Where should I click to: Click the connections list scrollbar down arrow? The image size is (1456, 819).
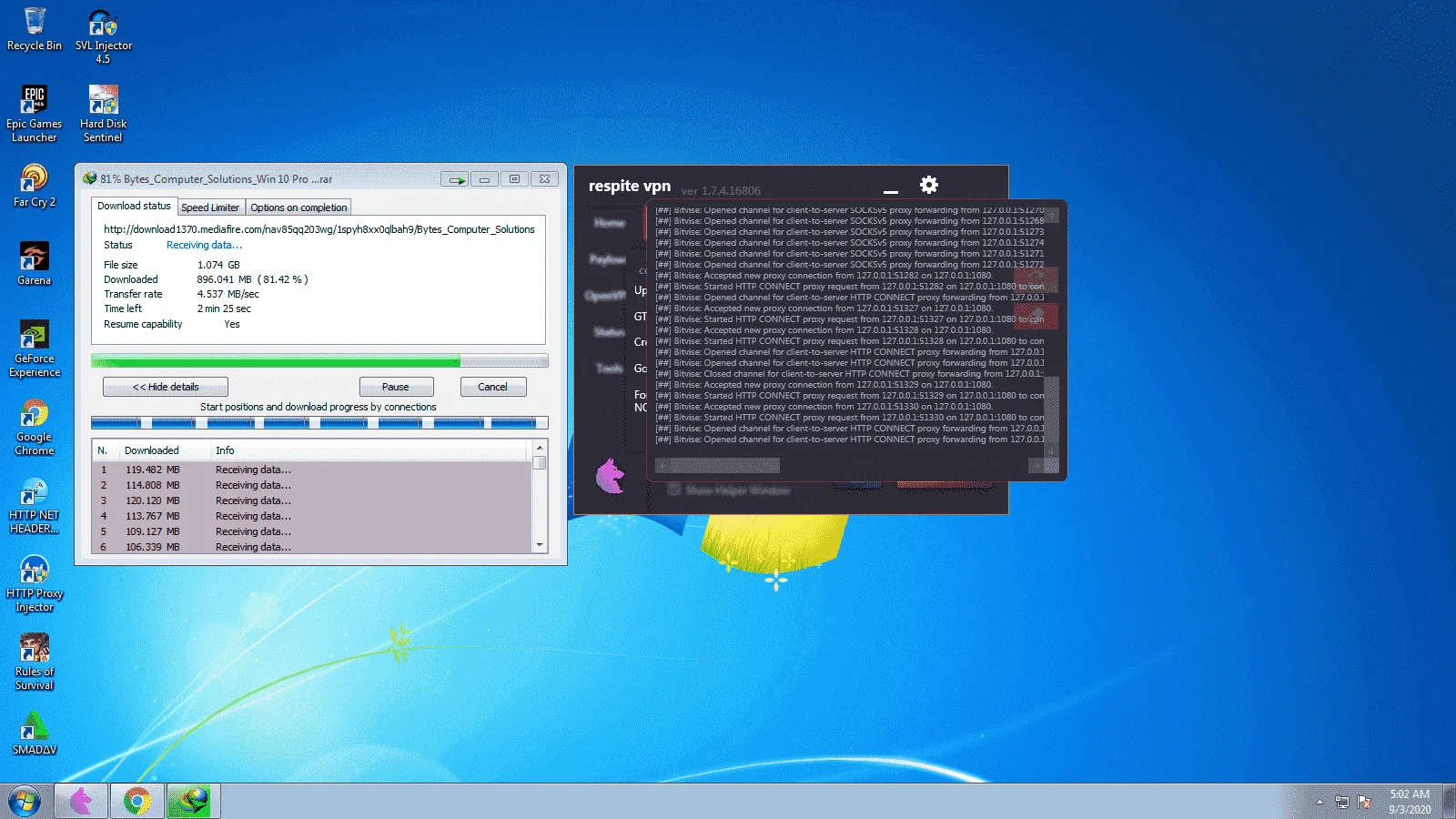point(540,545)
